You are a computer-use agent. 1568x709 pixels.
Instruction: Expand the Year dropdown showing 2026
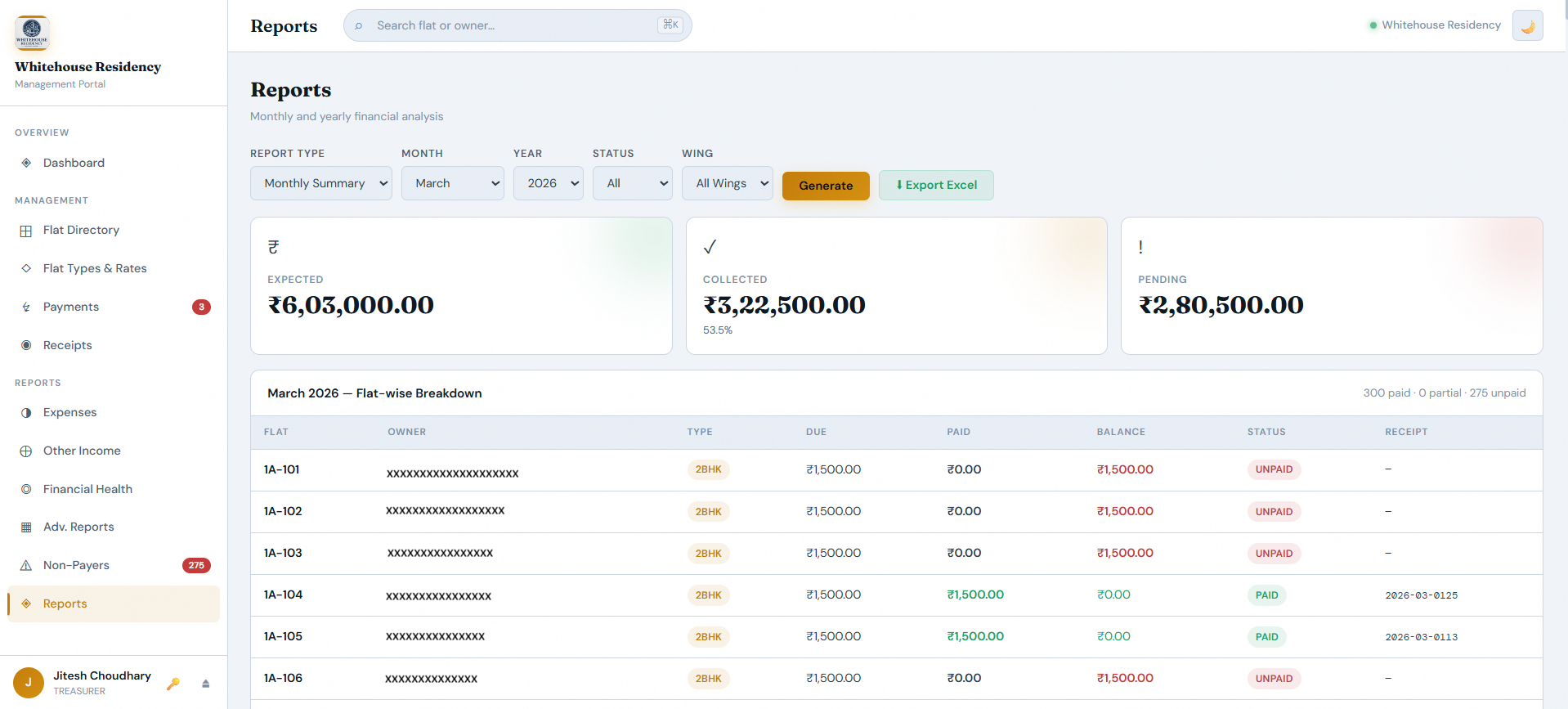548,183
